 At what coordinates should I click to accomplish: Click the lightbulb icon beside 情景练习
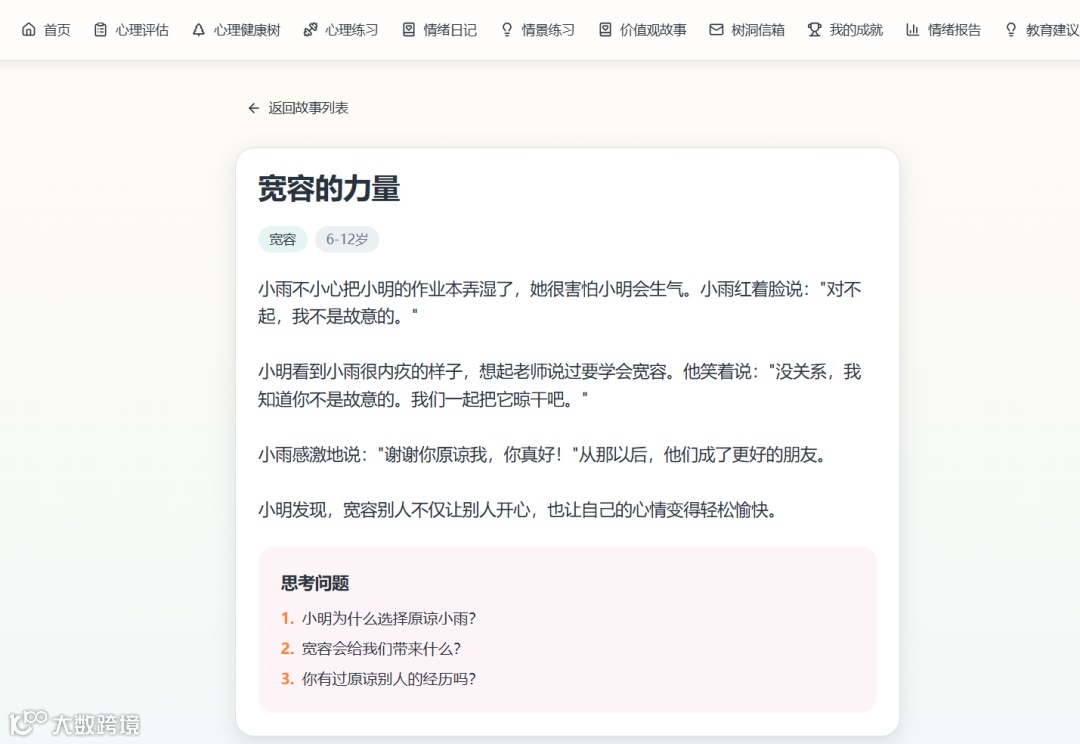coord(507,30)
